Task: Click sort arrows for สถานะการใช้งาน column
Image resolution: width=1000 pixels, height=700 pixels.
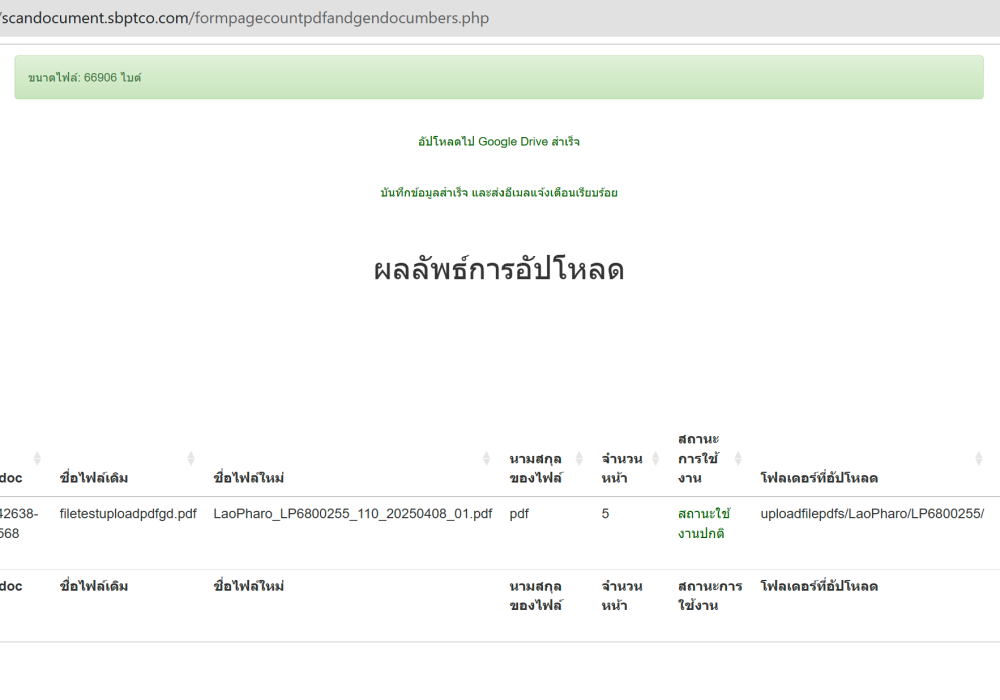Action: coord(738,458)
